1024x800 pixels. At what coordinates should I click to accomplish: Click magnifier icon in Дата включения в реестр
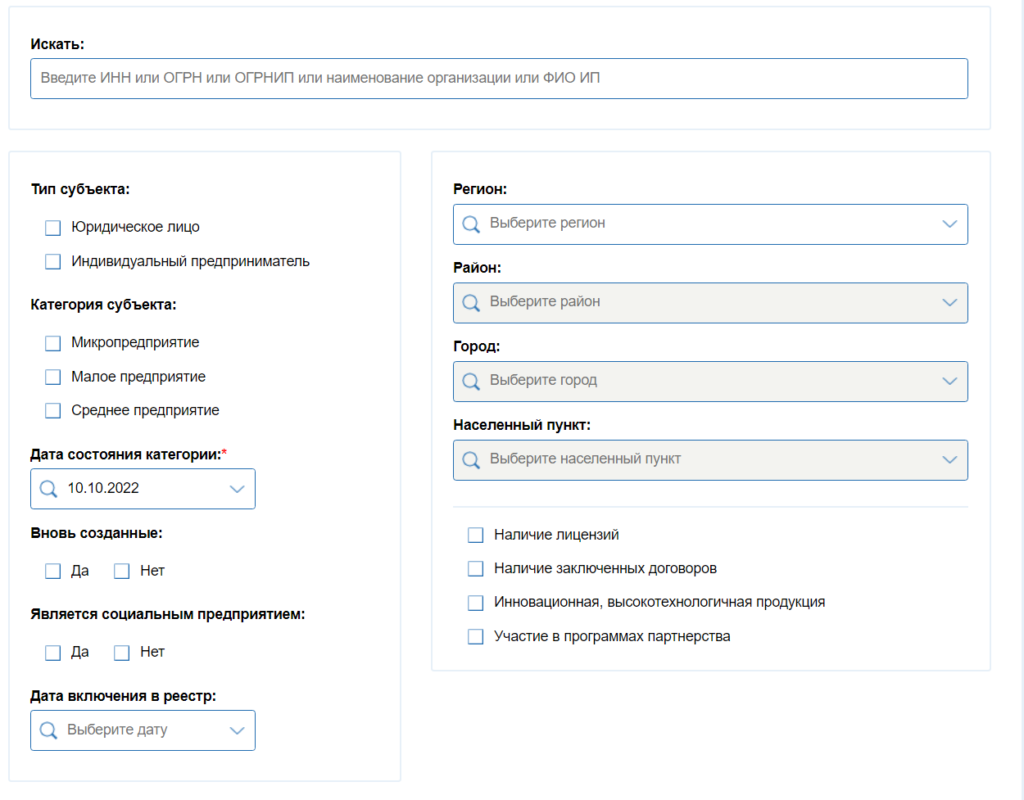click(x=48, y=730)
